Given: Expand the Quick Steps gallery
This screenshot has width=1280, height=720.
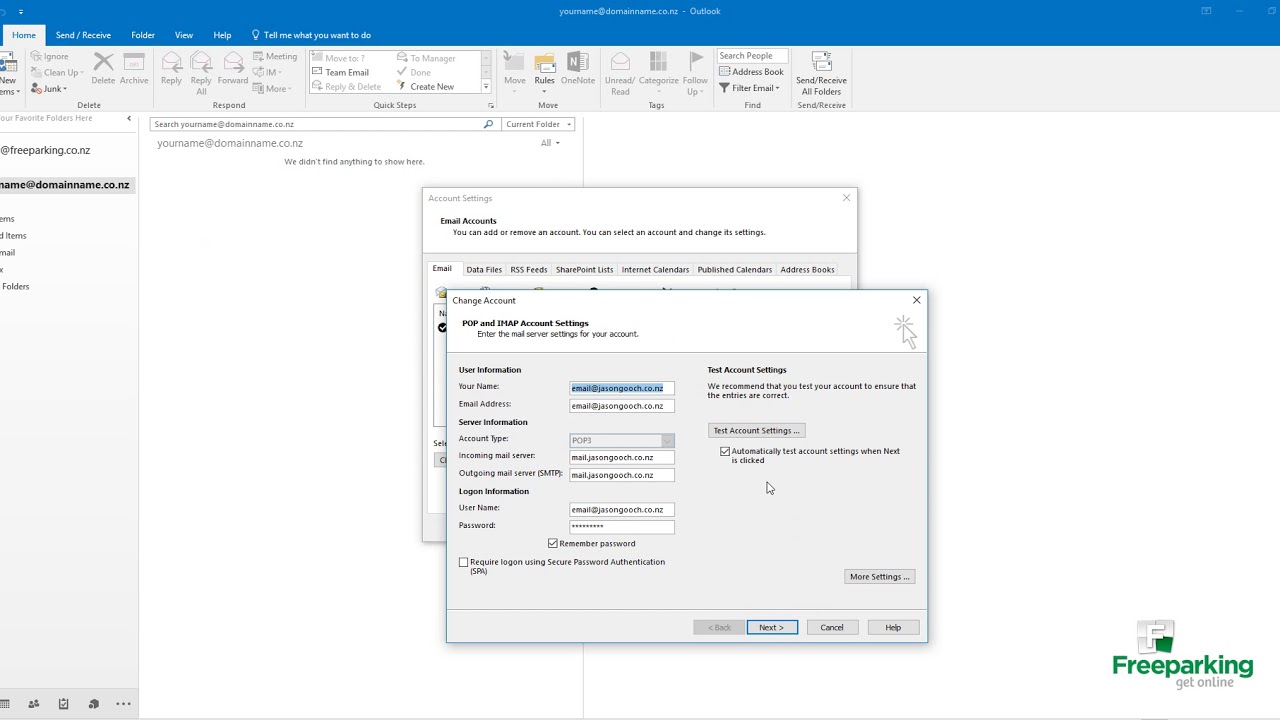Looking at the screenshot, I should point(486,87).
